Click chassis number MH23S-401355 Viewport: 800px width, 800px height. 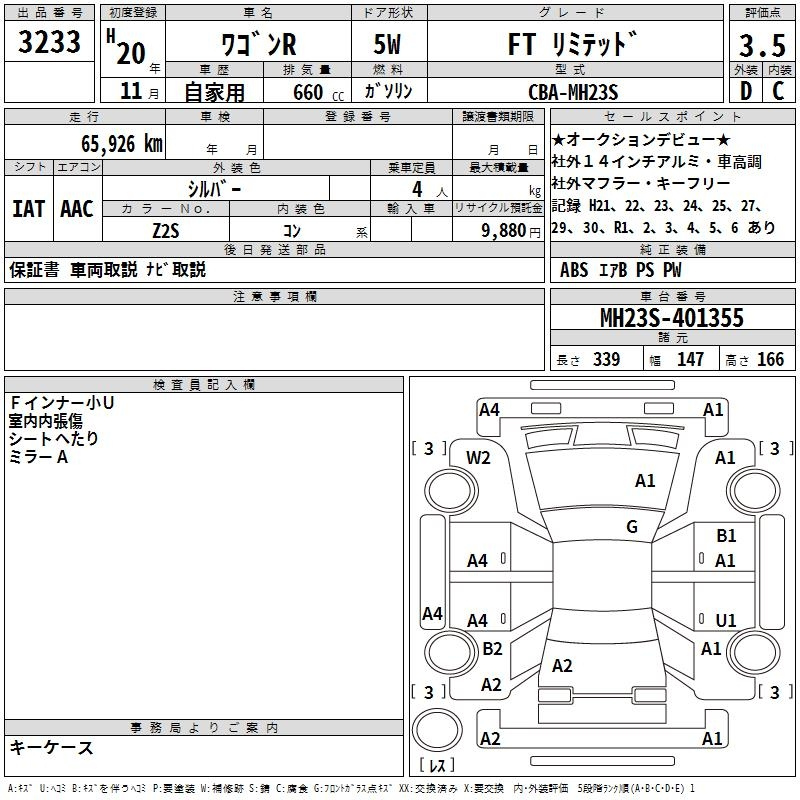pyautogui.click(x=671, y=318)
